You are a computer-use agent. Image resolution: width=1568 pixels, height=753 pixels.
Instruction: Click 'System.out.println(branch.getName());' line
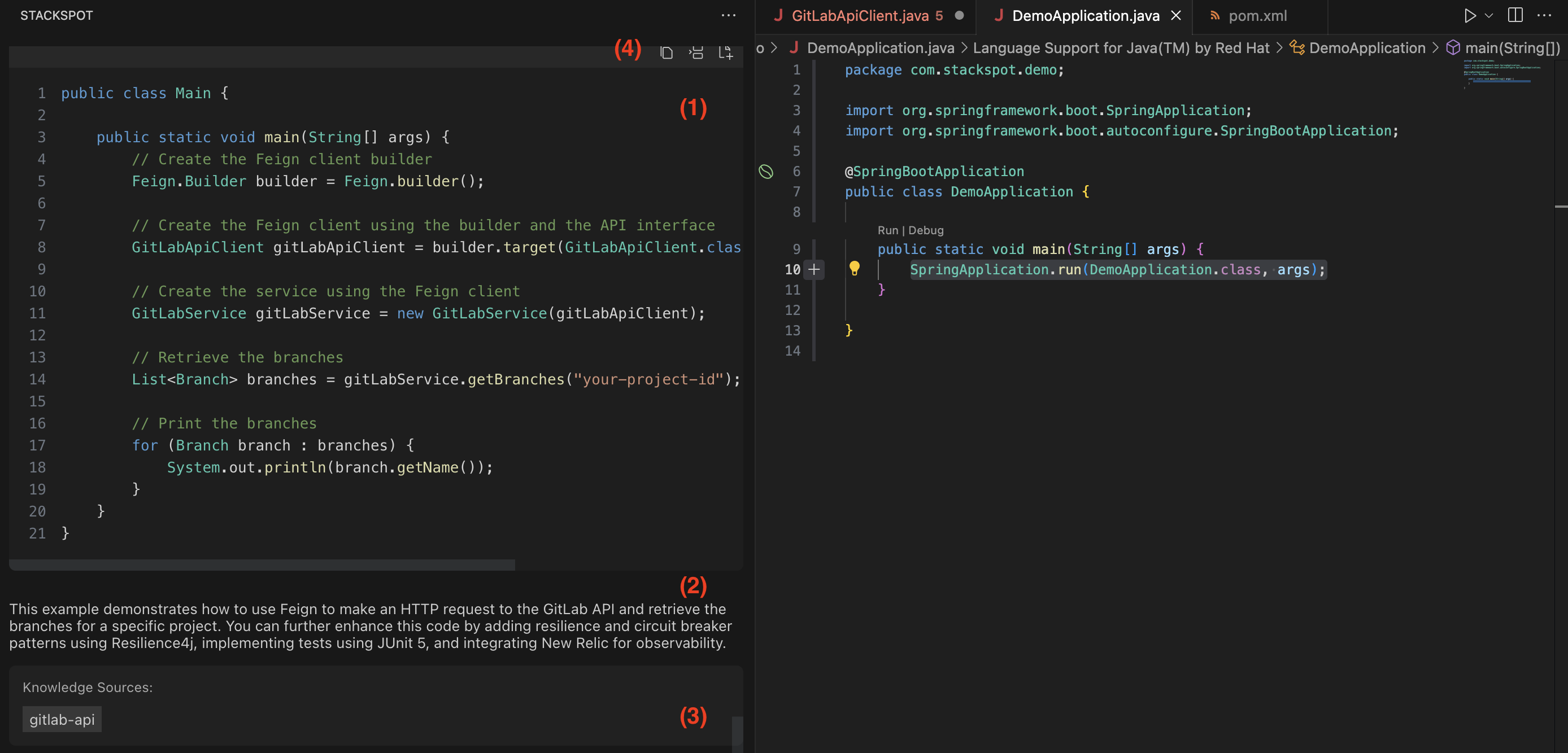(x=329, y=467)
